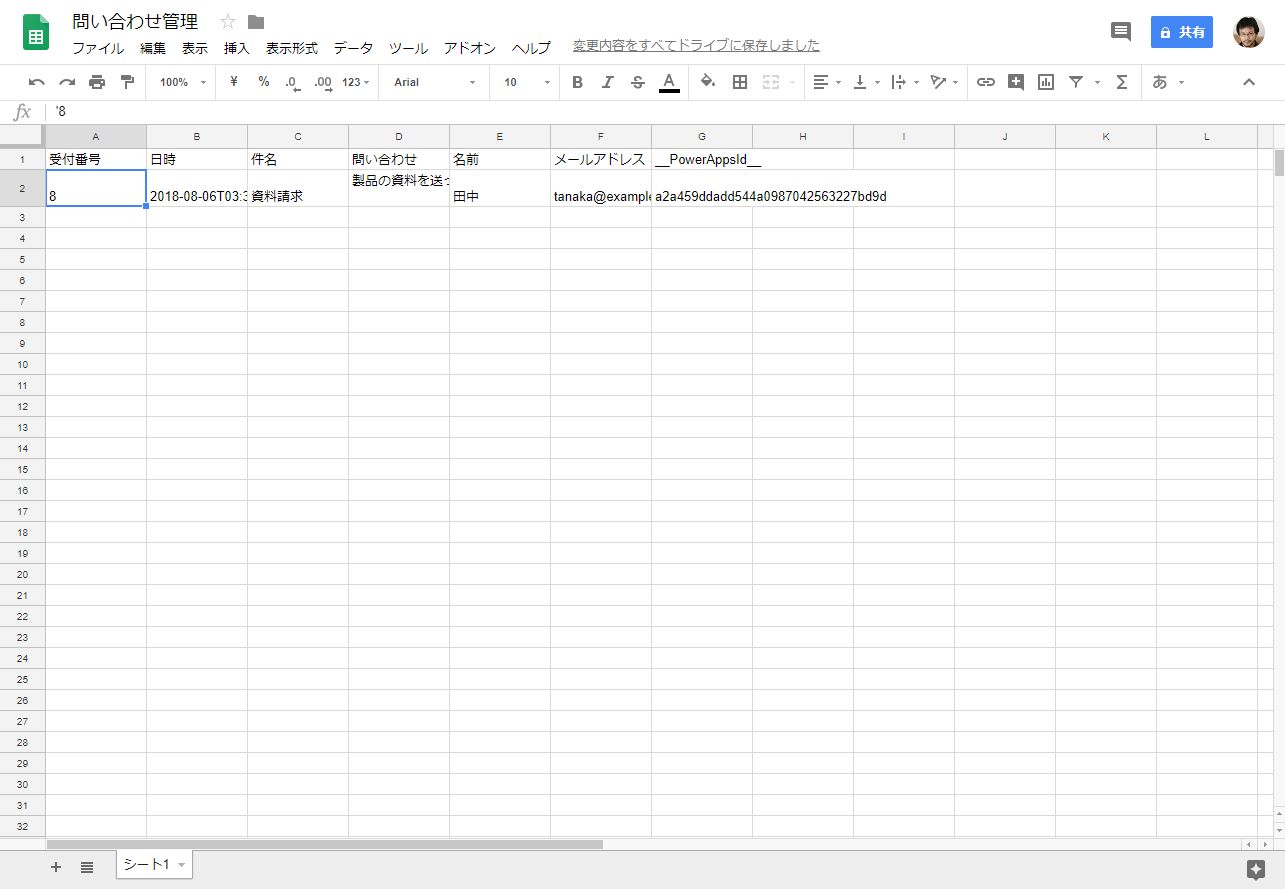Viewport: 1285px width, 889px height.
Task: Click the merge cells icon
Action: pos(771,82)
